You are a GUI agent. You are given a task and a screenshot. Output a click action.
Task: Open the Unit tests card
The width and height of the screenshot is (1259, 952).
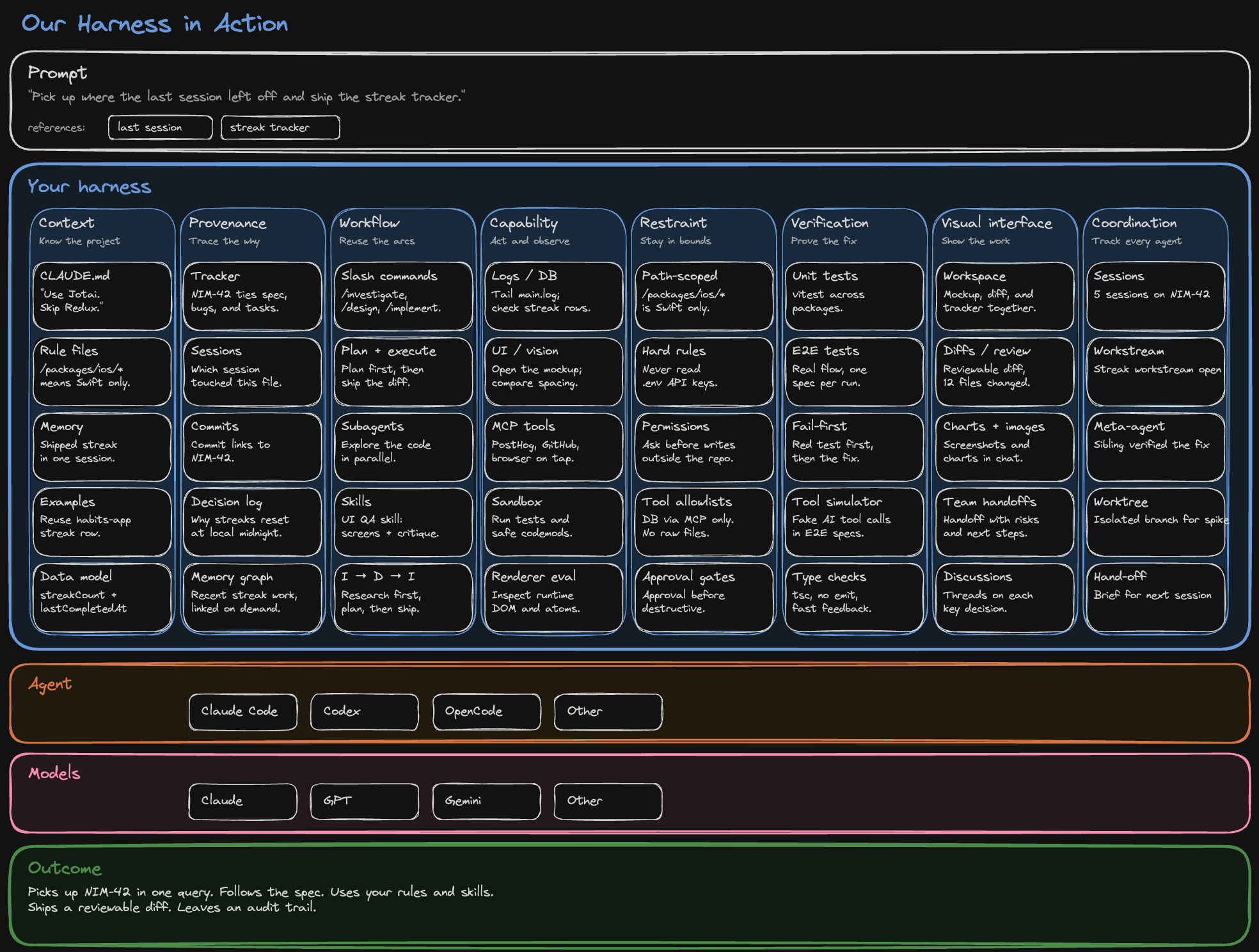coord(855,296)
